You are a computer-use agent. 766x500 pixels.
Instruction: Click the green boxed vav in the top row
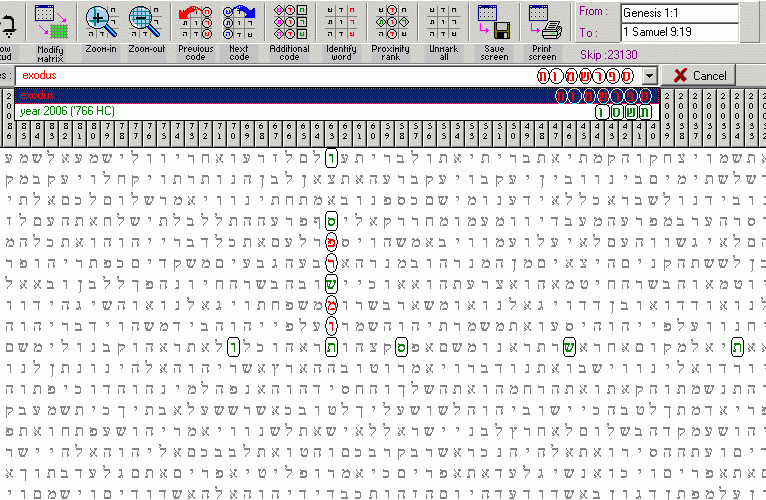(x=331, y=158)
